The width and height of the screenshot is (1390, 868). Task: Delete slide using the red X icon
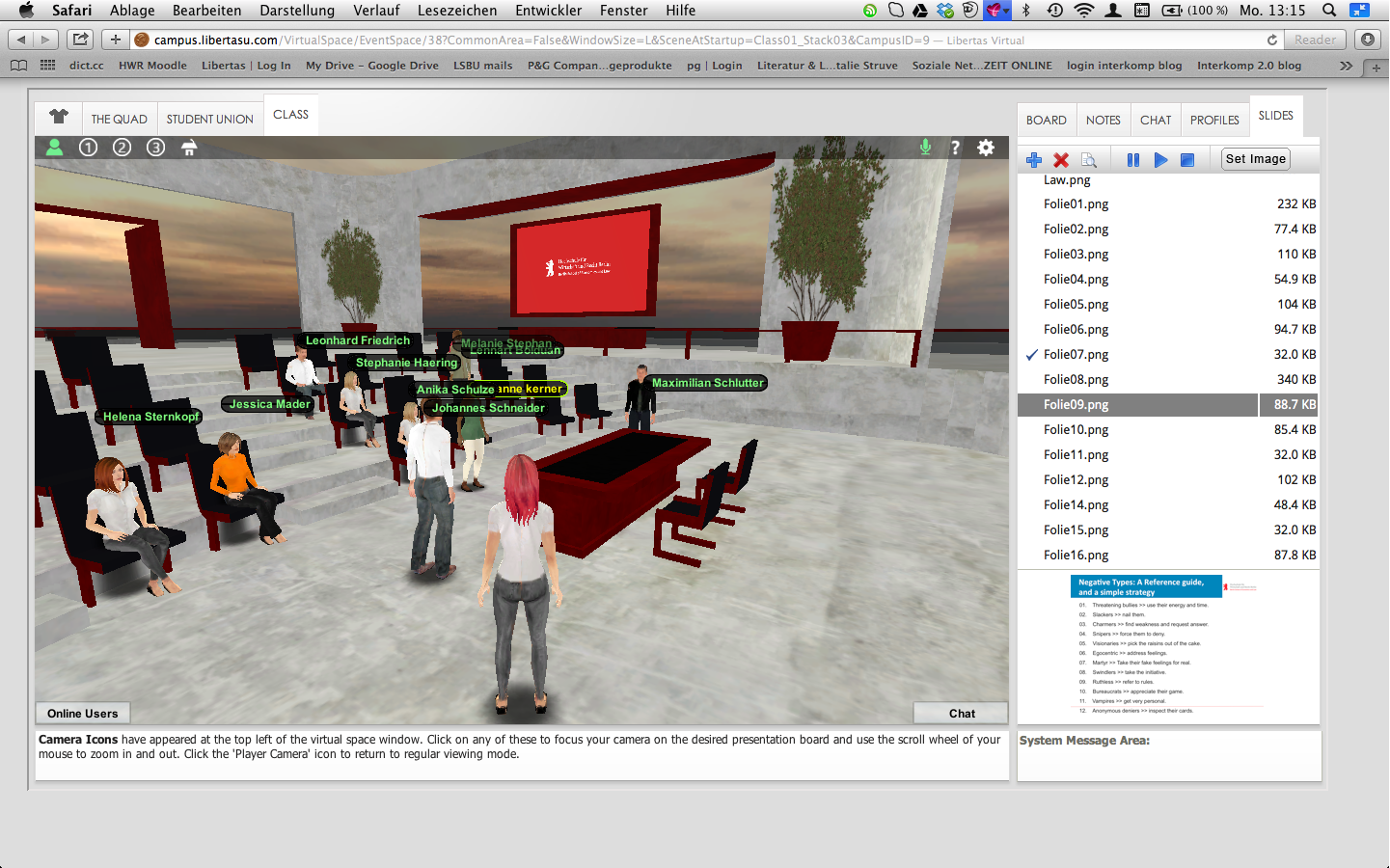click(1061, 160)
